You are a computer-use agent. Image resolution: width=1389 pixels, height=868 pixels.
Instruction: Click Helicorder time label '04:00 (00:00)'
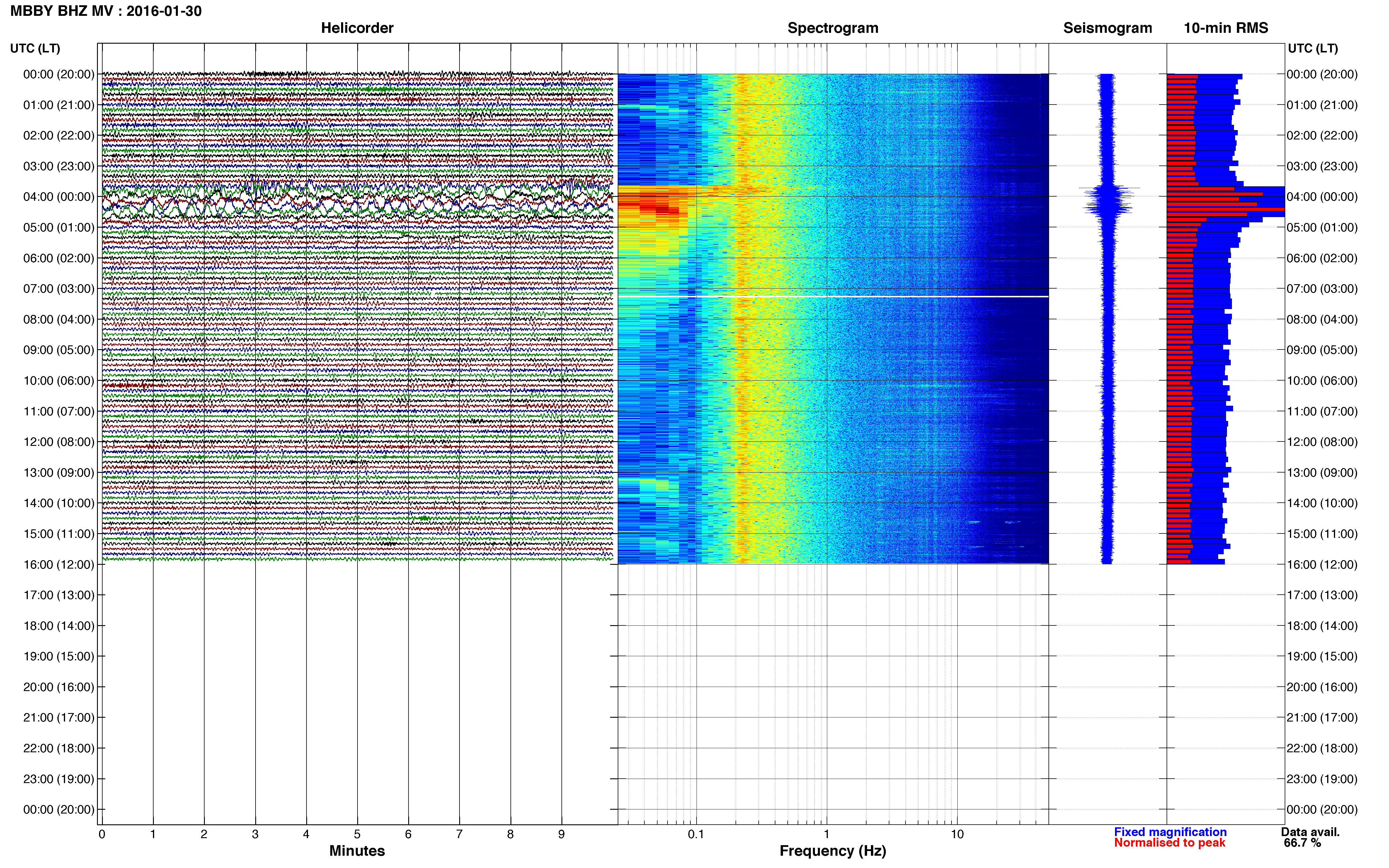(59, 197)
